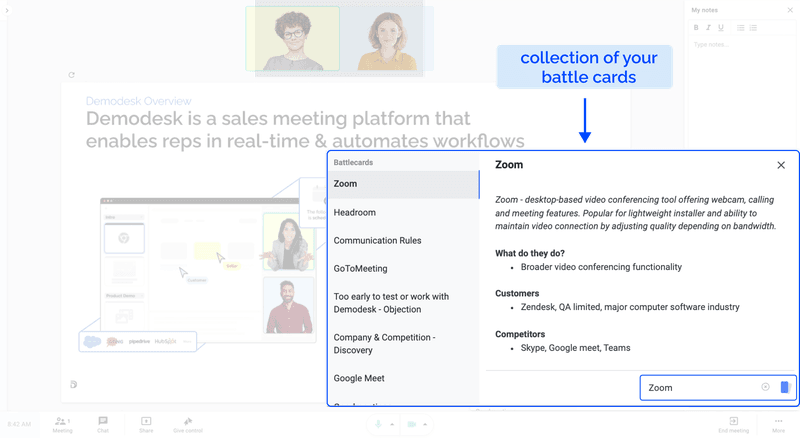This screenshot has width=800, height=438.
Task: Select the Zoom battlecard in list
Action: pos(403,184)
